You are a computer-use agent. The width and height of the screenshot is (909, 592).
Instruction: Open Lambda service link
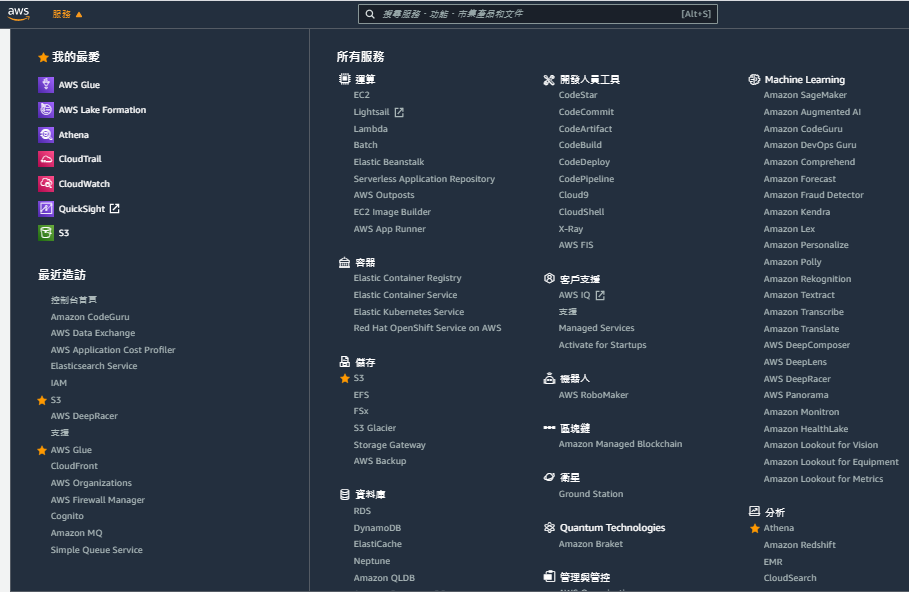click(x=370, y=129)
